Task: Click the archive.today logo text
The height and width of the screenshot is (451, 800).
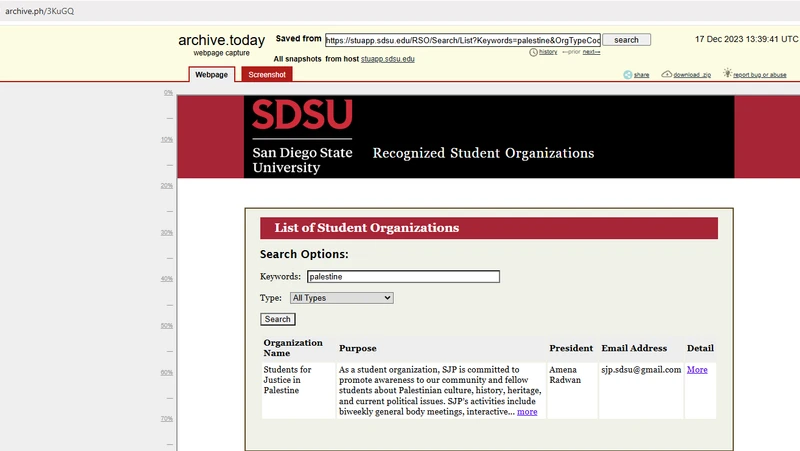Action: 221,40
